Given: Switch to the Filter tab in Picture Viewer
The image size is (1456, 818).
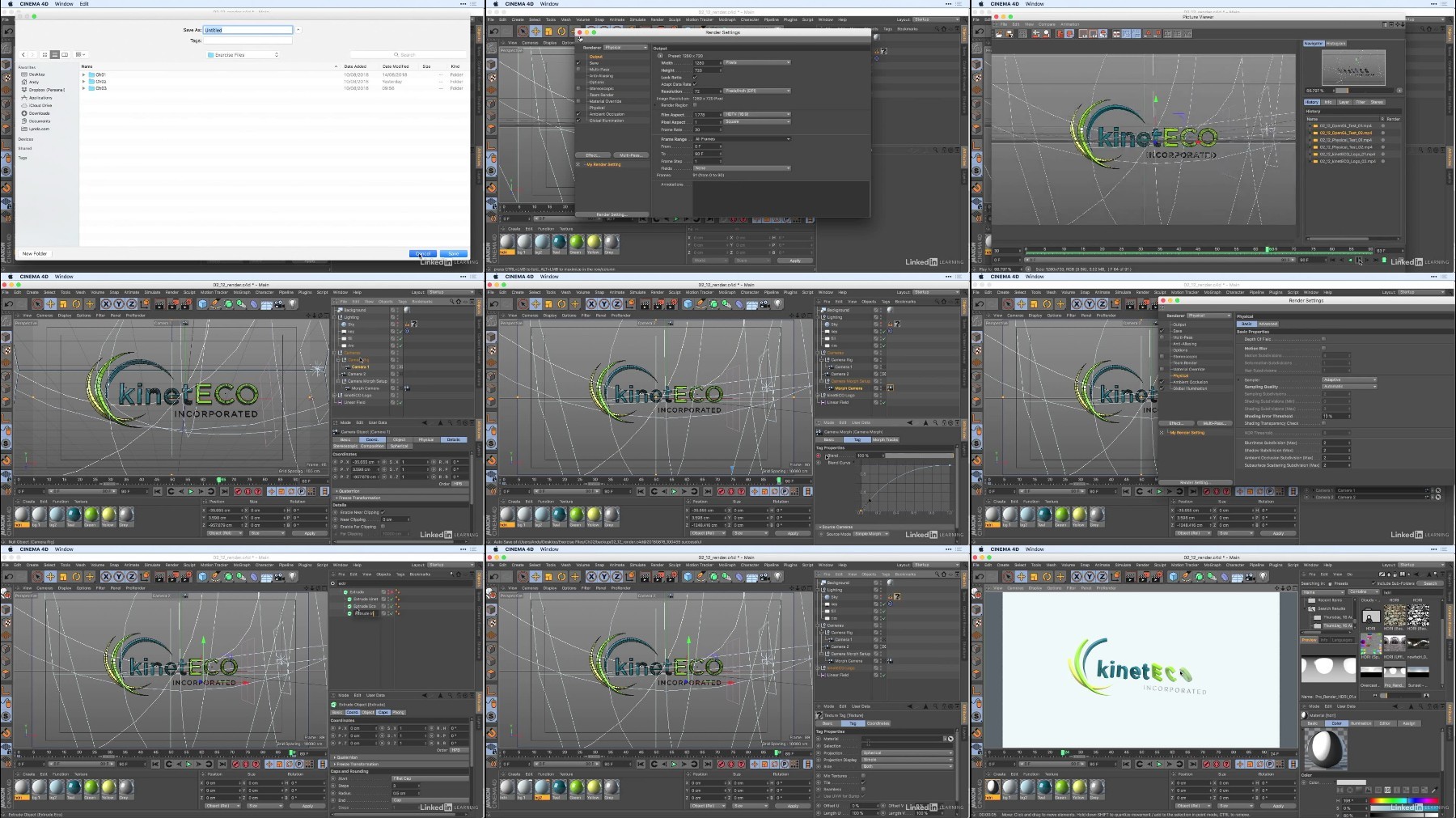Looking at the screenshot, I should pyautogui.click(x=1360, y=102).
